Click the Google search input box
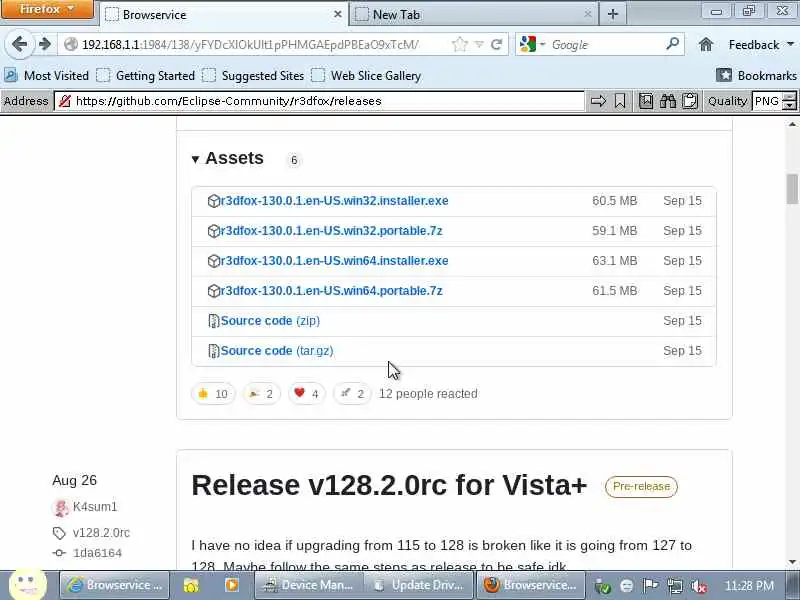This screenshot has width=800, height=600. 605,45
